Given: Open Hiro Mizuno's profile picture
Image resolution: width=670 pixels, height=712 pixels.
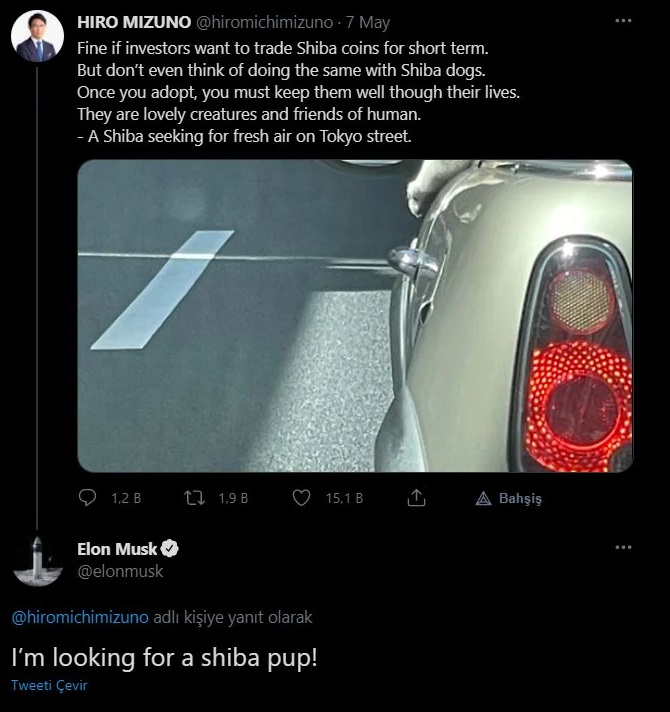Looking at the screenshot, I should coord(37,37).
